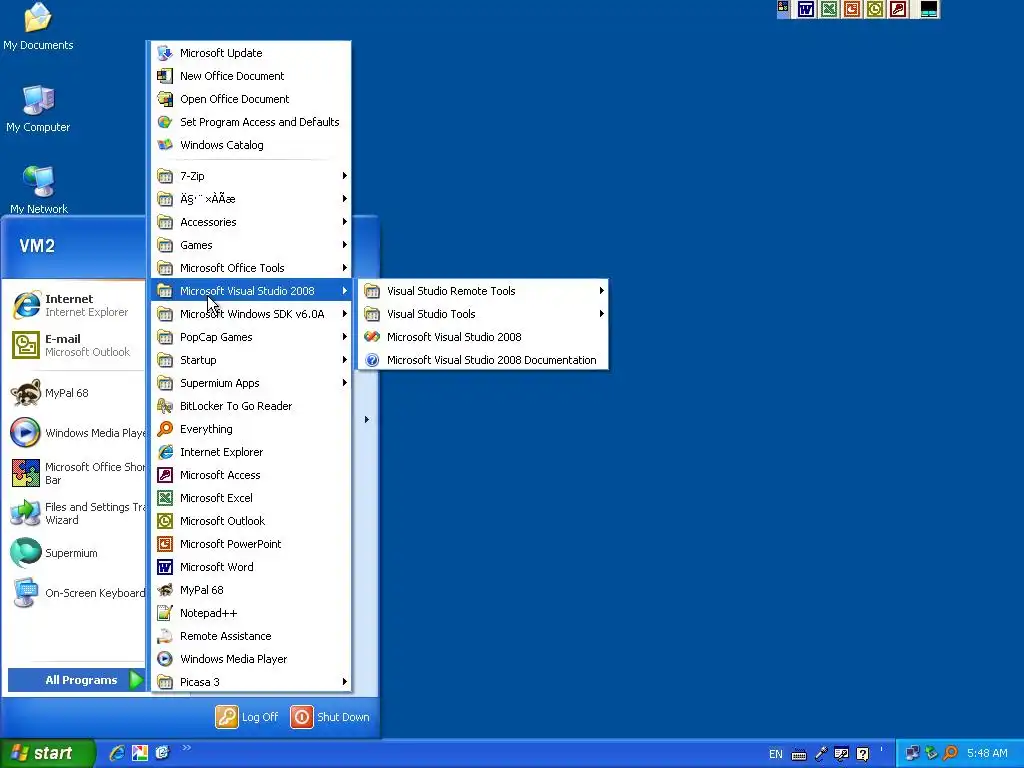The width and height of the screenshot is (1024, 768).
Task: Select My Network desktop icon
Action: 39,190
